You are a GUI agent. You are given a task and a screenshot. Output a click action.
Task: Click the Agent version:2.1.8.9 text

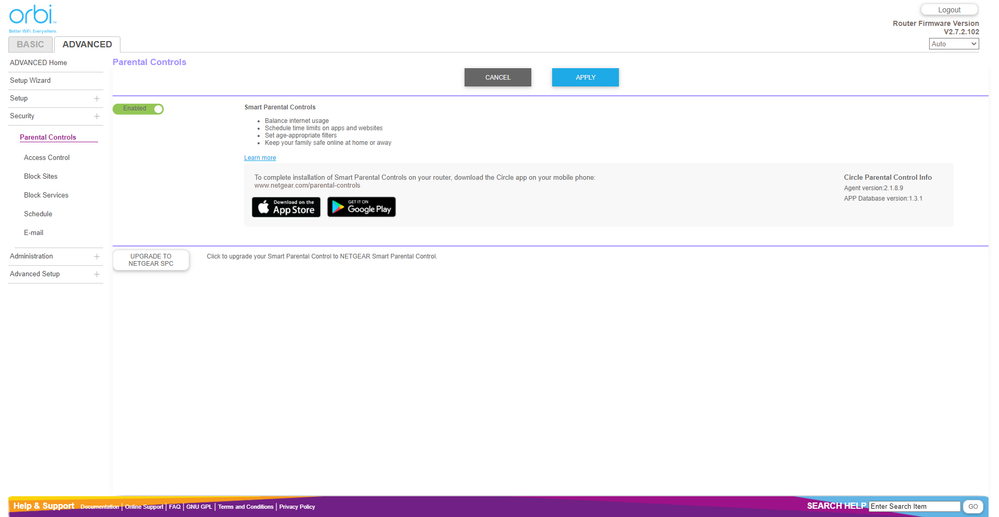pos(873,188)
